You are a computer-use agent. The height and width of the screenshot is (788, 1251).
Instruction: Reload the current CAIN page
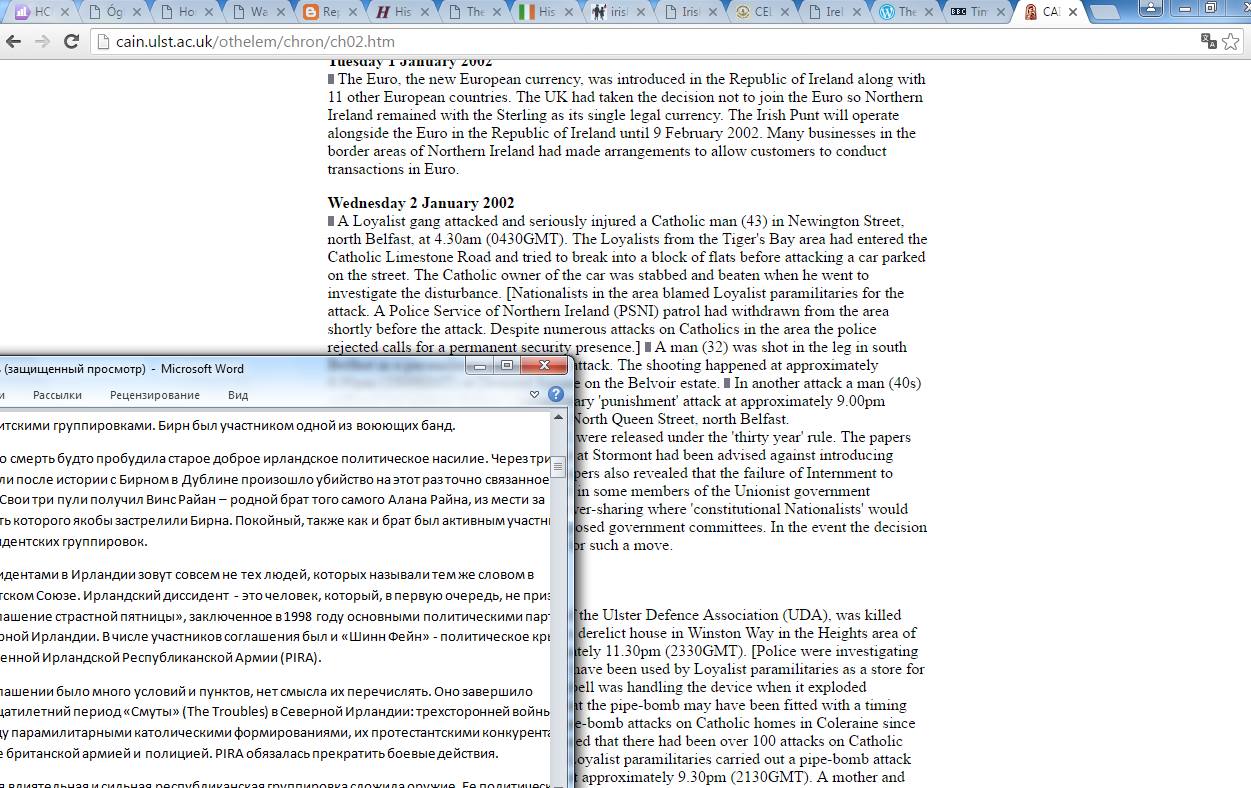coord(71,42)
